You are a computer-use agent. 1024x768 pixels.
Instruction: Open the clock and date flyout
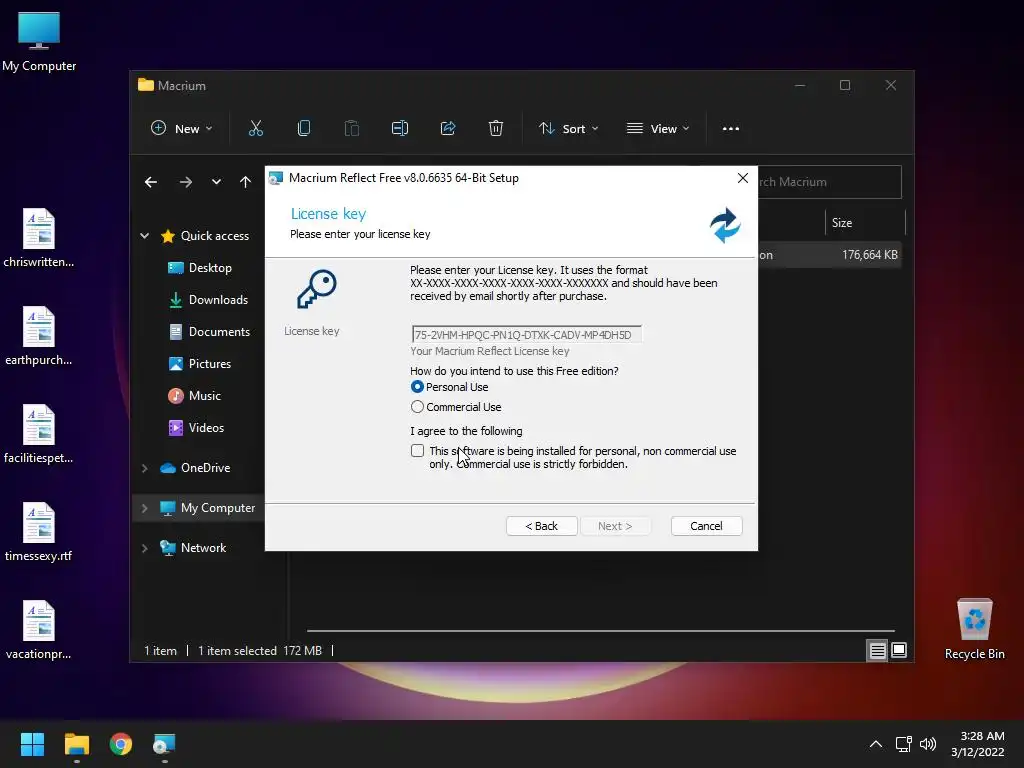pos(978,744)
